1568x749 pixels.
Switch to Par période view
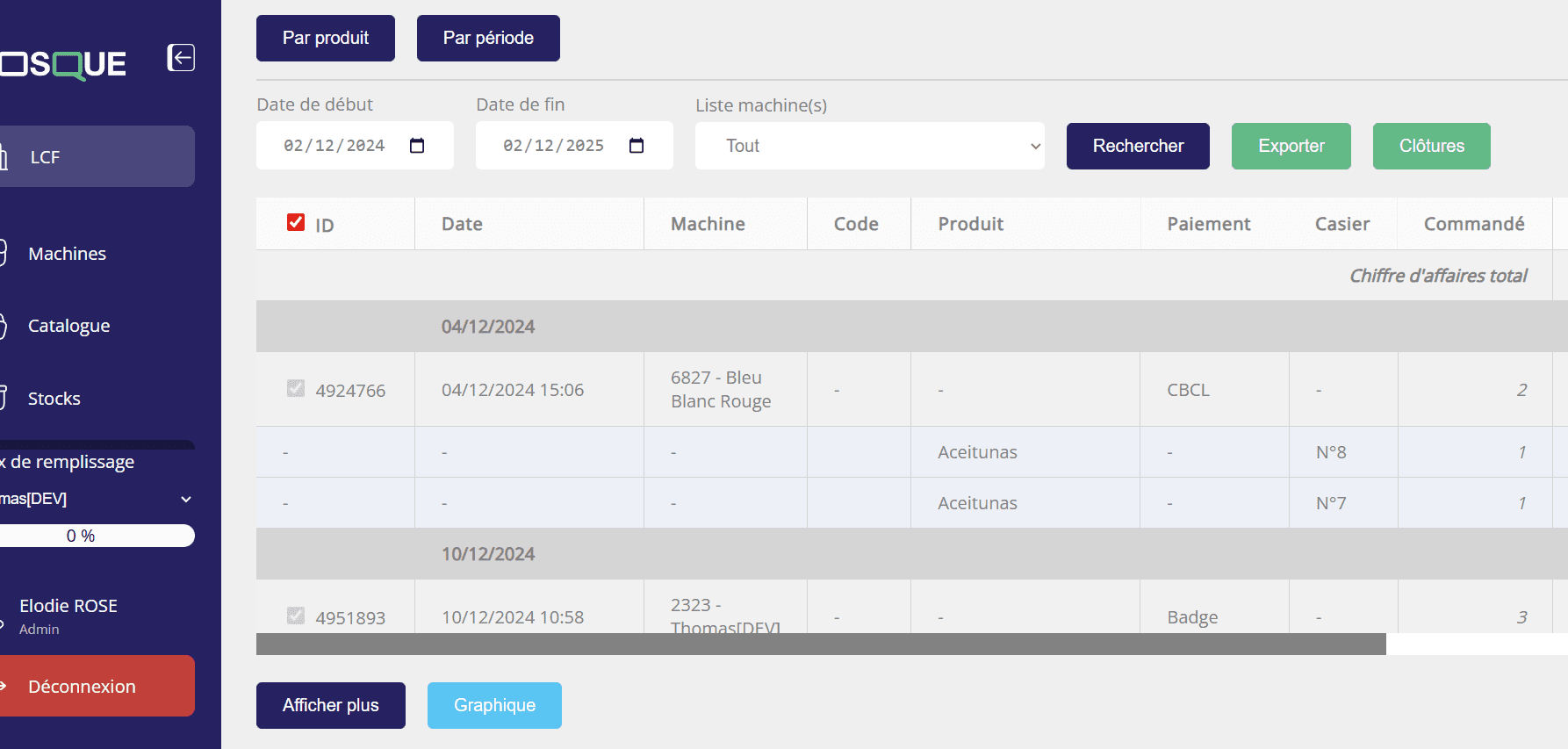488,38
